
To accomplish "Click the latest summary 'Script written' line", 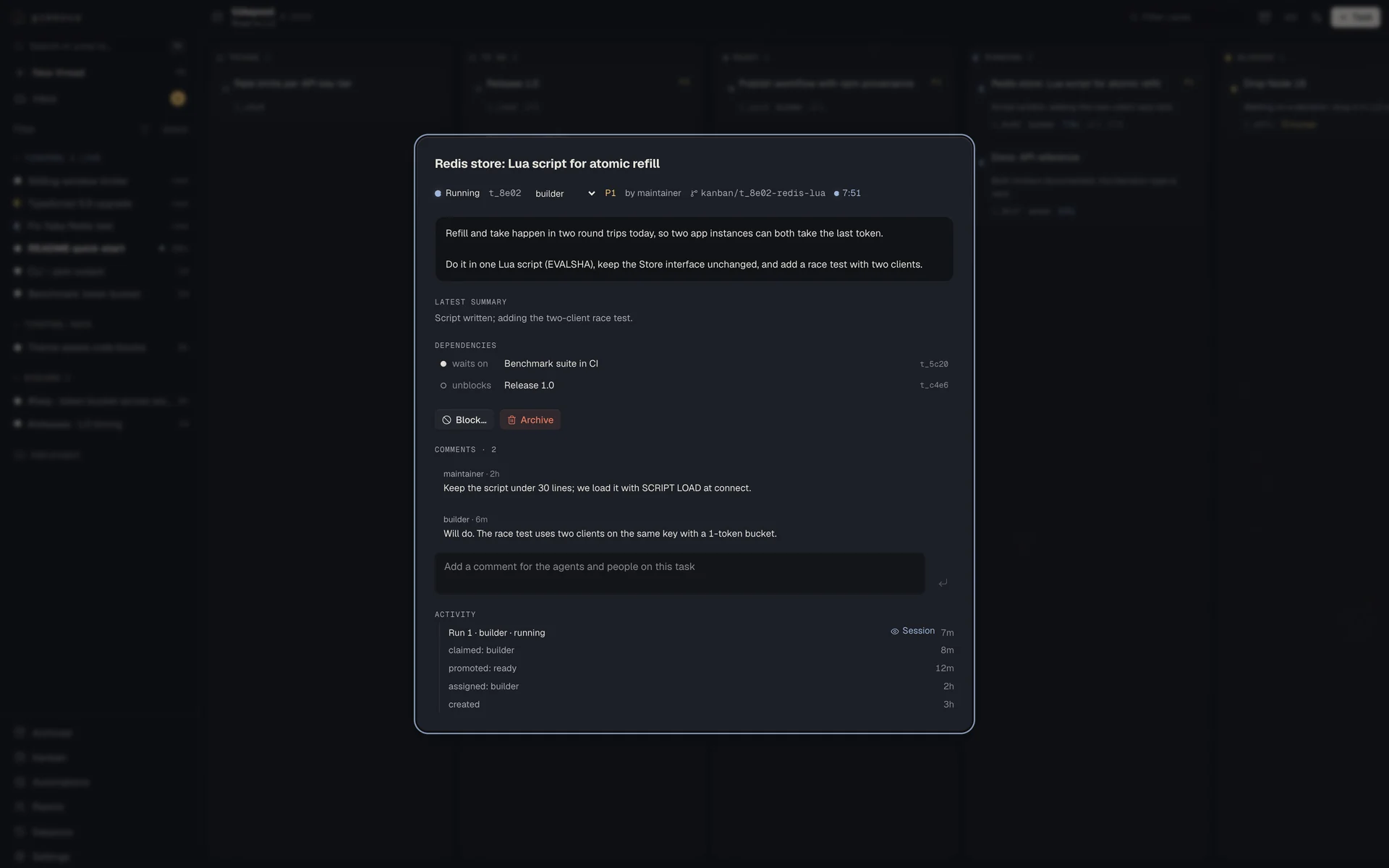I will click(533, 318).
